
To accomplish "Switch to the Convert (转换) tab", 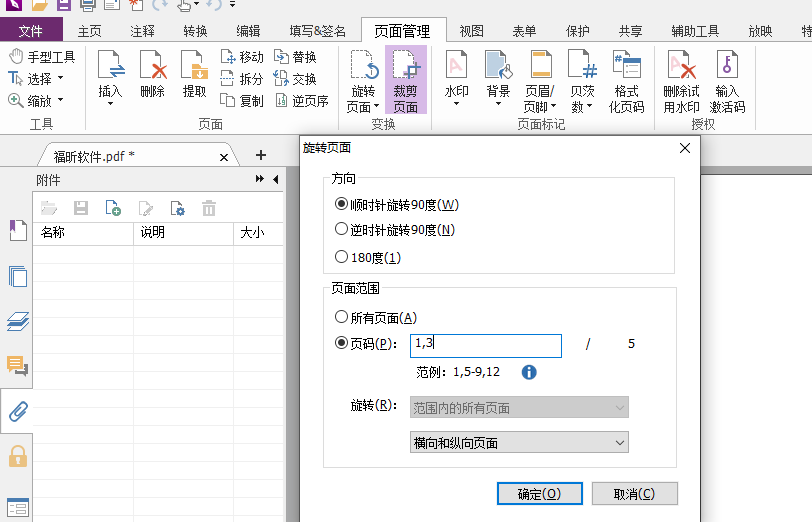I will (x=195, y=31).
